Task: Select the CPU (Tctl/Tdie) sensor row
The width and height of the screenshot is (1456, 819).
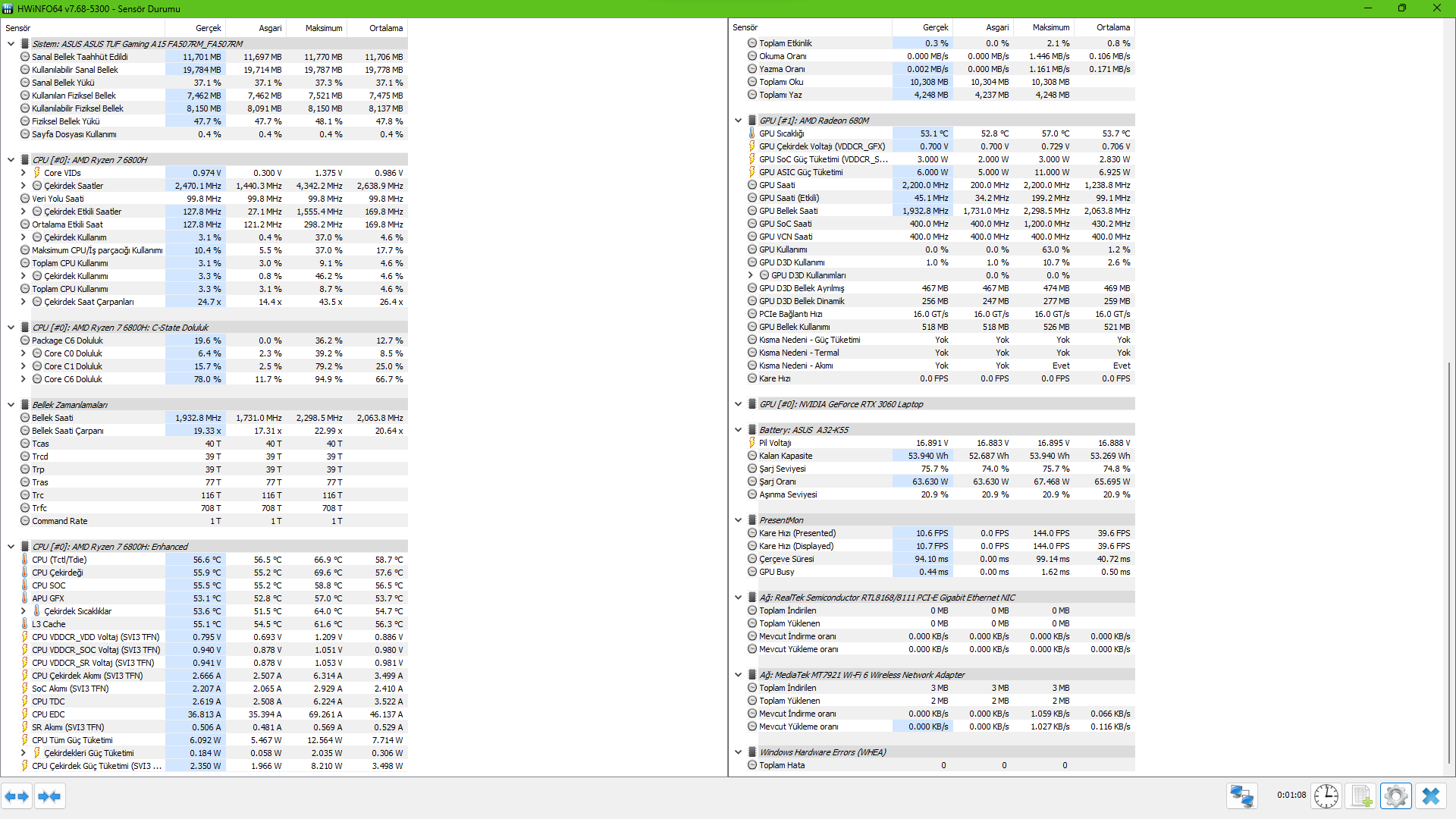Action: (x=60, y=560)
